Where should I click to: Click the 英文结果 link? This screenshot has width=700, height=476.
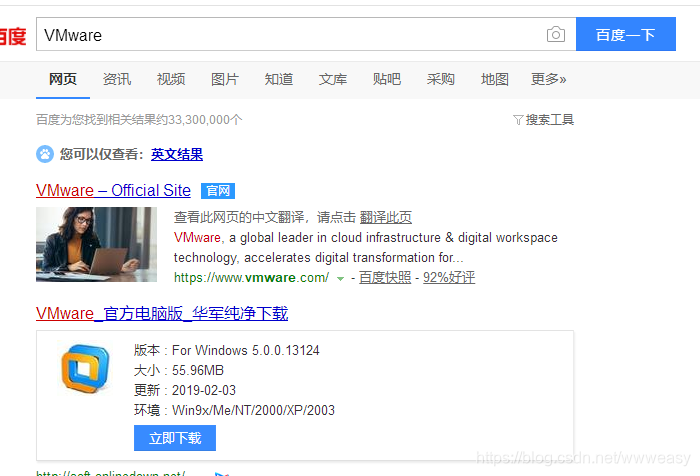177,154
